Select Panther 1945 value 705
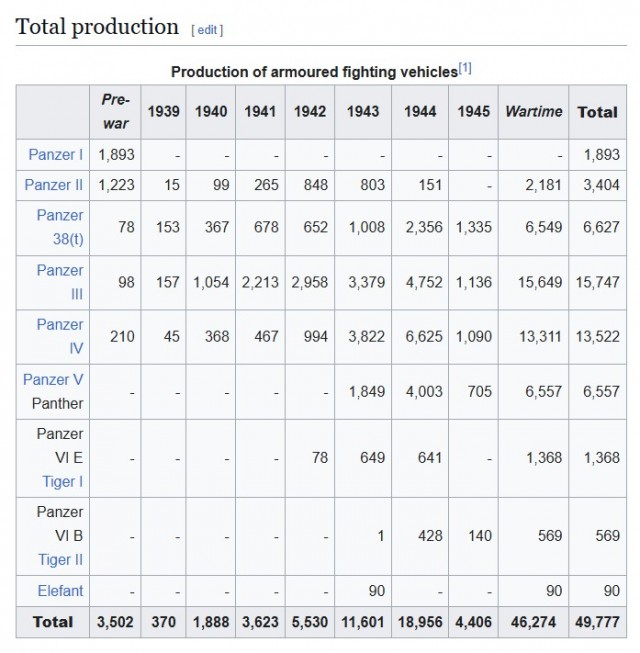Screen dimensions: 640x653 (479, 392)
